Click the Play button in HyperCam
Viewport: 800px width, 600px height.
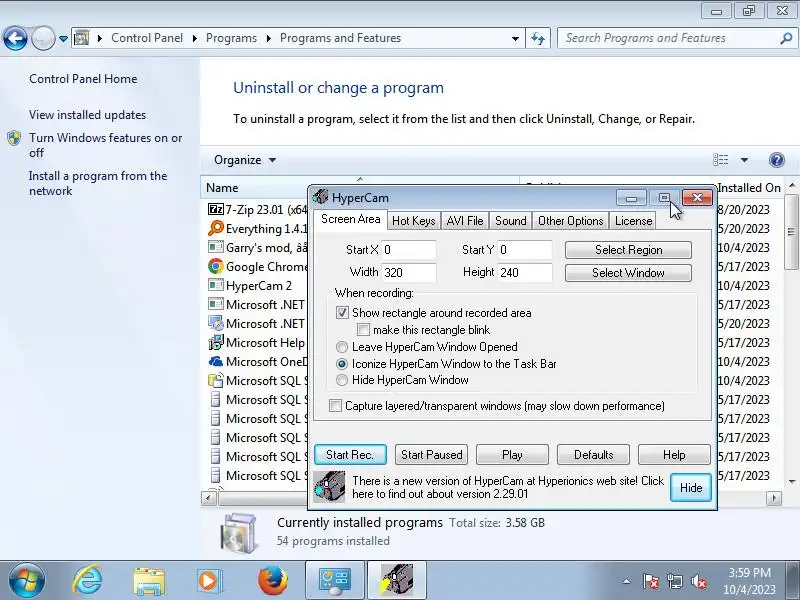pyautogui.click(x=512, y=455)
